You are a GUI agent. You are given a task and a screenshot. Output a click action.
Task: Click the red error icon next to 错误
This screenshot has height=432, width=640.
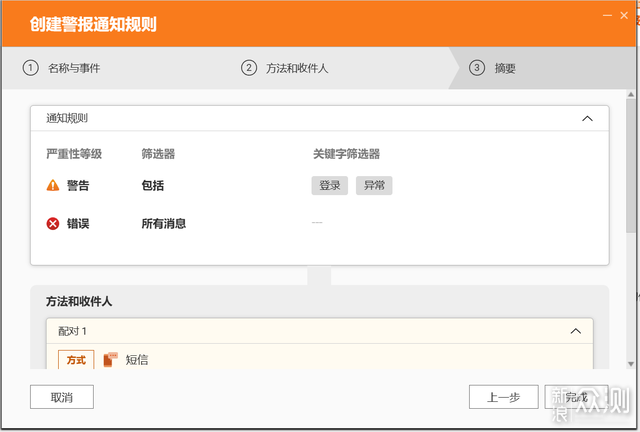point(53,224)
